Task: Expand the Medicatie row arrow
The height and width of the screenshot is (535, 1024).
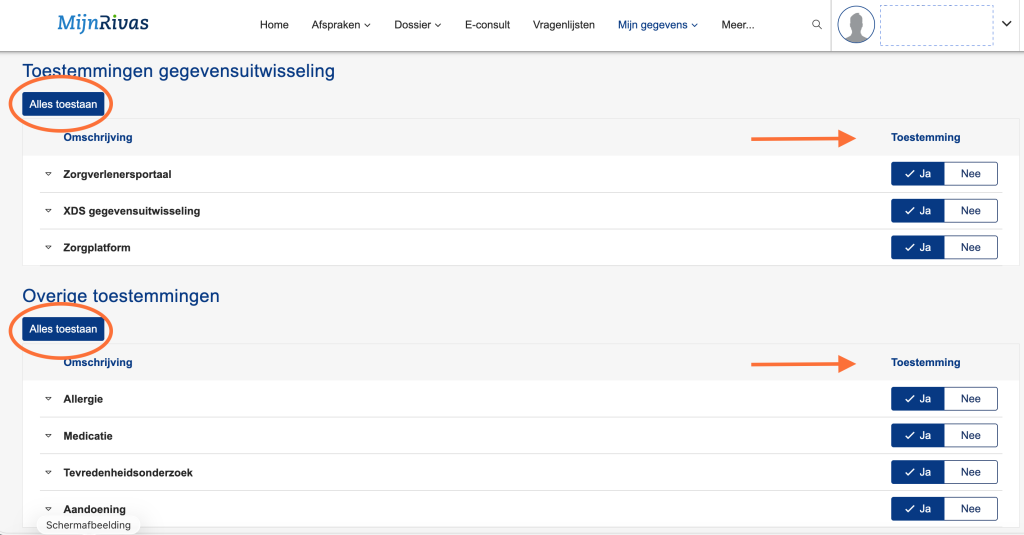Action: point(47,436)
